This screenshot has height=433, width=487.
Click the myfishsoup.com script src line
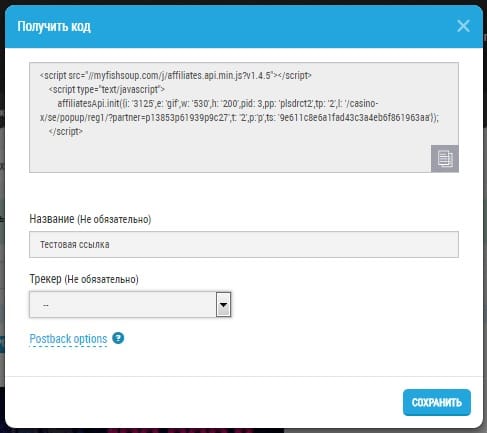coord(176,76)
